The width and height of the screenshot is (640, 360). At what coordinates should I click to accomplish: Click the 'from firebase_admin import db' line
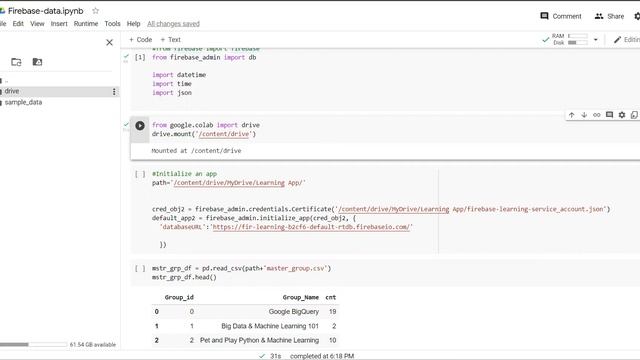(x=204, y=57)
